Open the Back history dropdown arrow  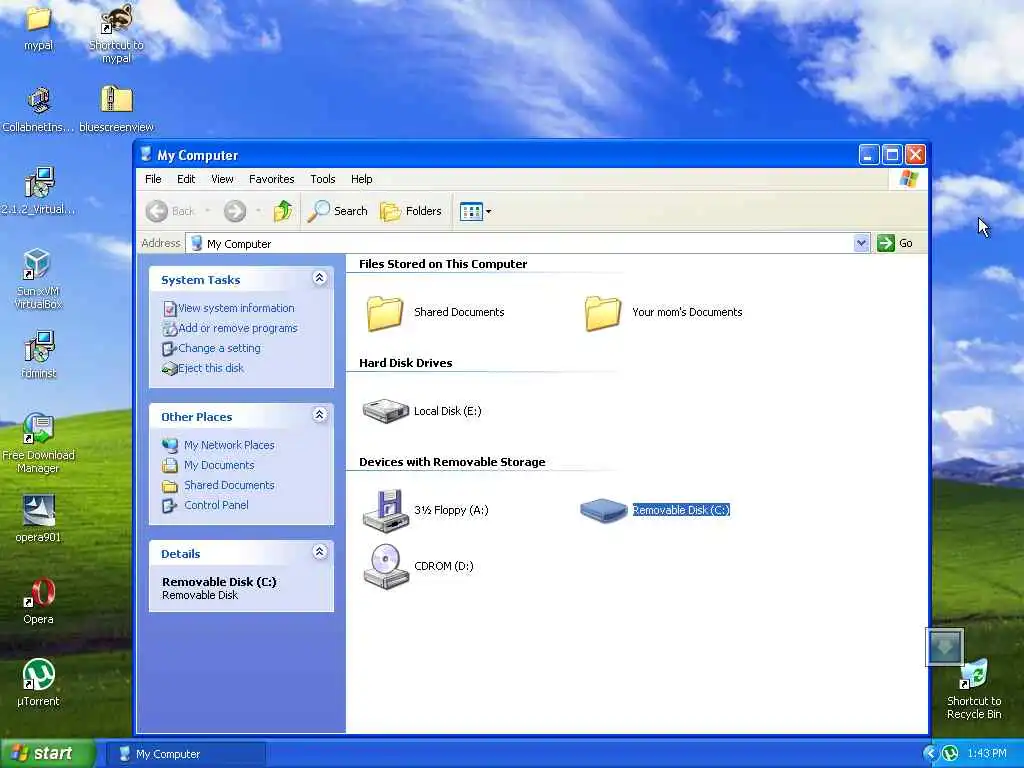[208, 211]
